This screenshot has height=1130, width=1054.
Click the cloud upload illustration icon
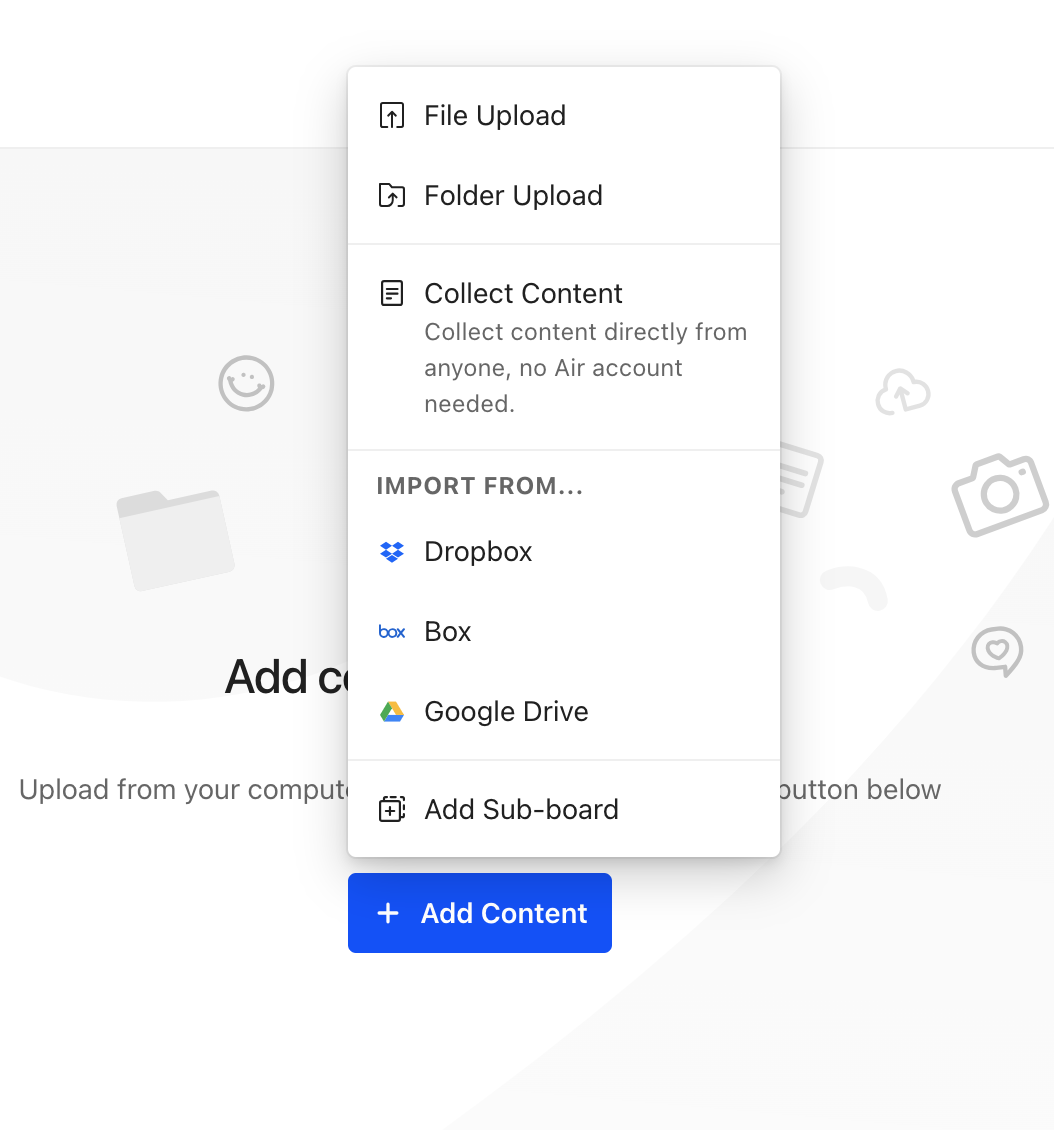(903, 392)
